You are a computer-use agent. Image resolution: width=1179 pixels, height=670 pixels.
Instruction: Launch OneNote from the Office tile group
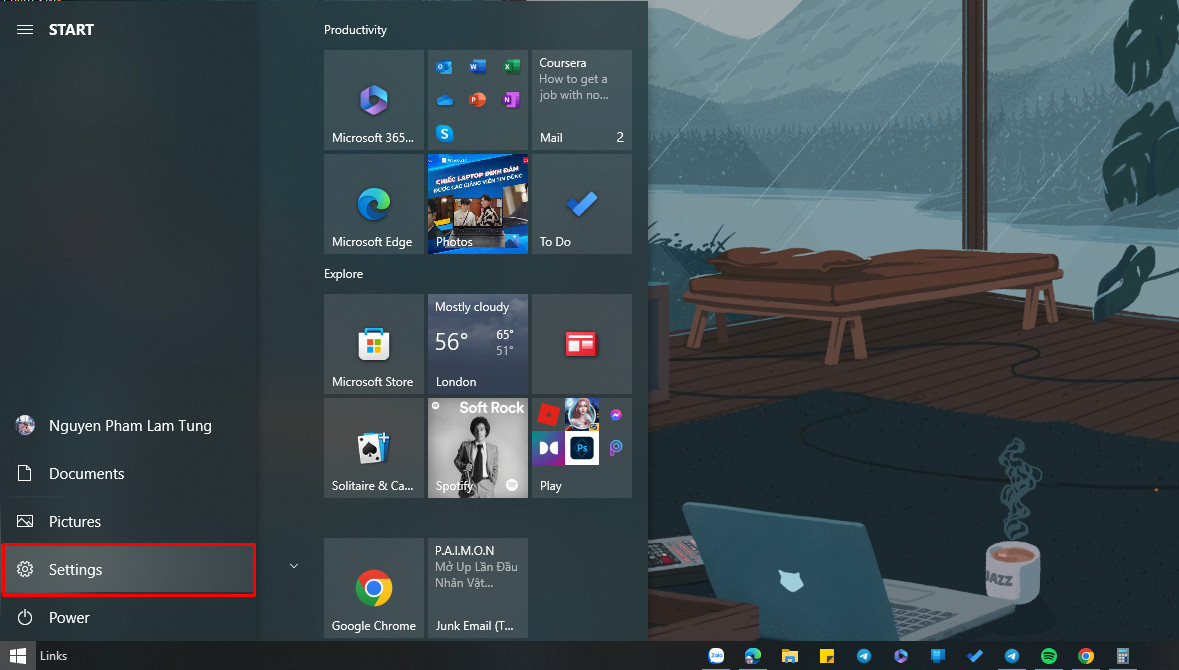(x=511, y=100)
